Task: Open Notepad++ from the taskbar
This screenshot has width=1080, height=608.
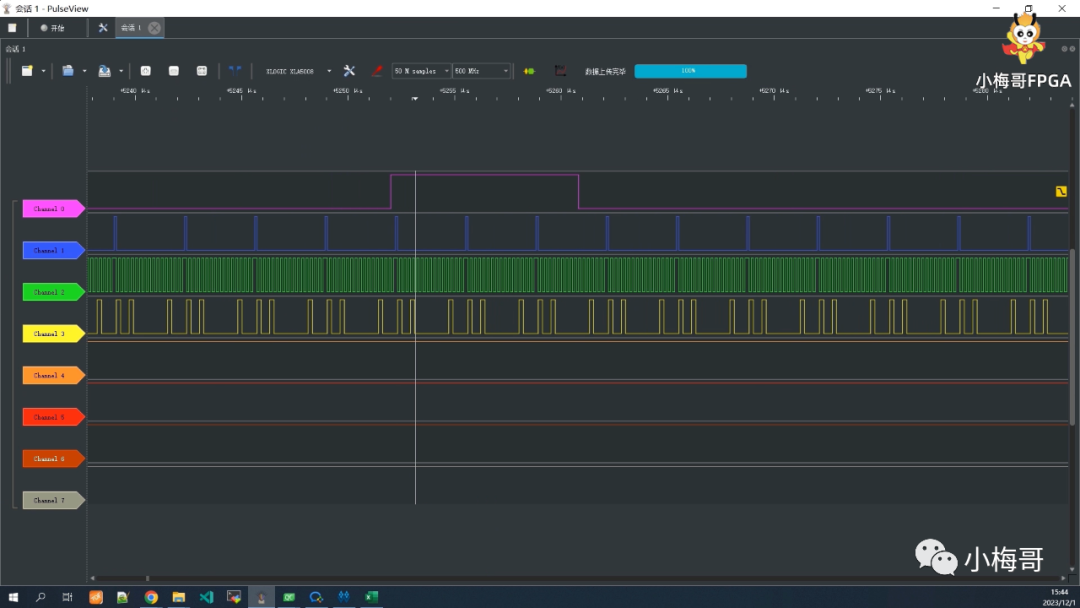Action: click(123, 597)
